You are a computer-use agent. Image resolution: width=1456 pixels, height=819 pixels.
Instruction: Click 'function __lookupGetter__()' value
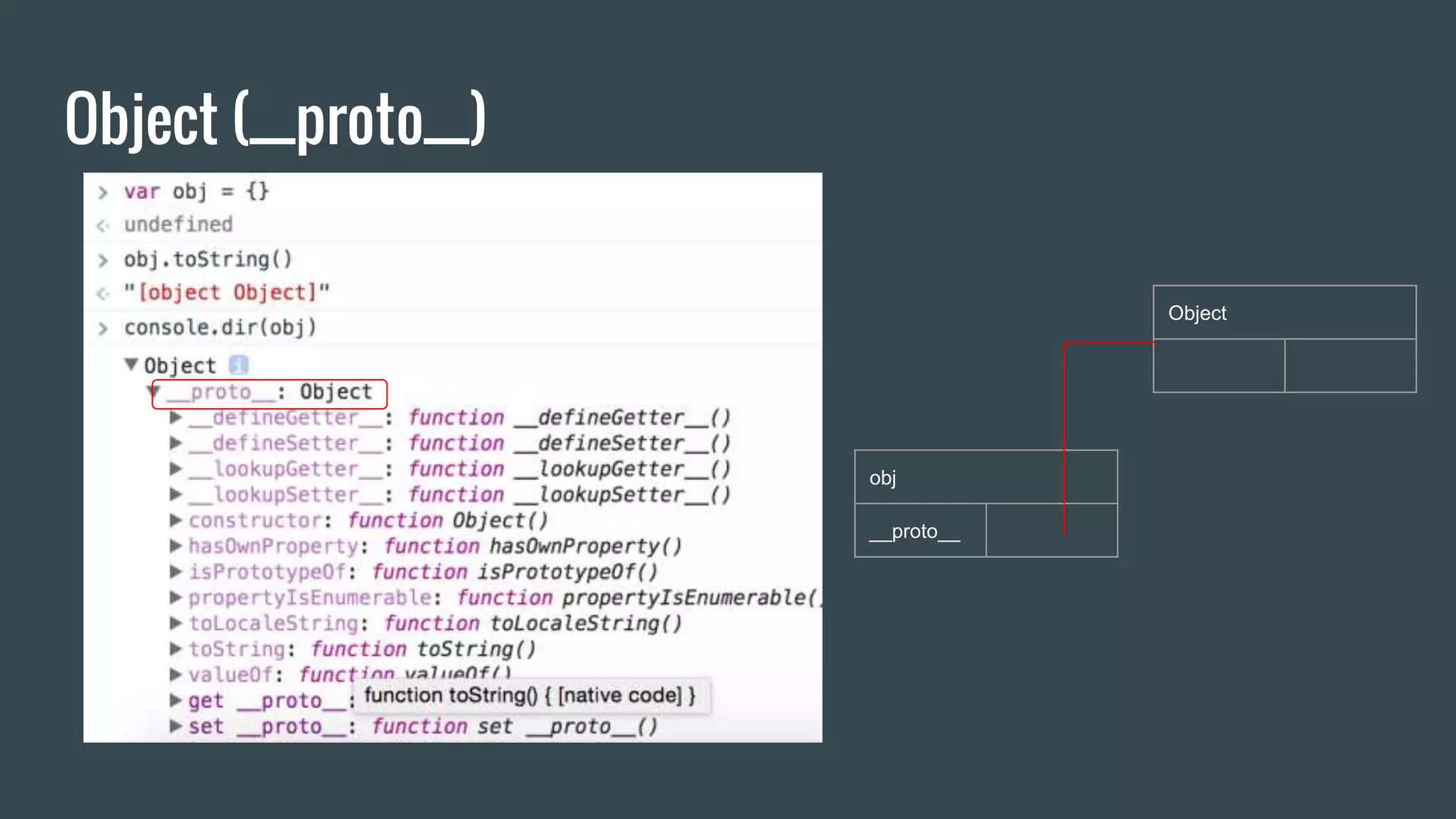point(569,469)
